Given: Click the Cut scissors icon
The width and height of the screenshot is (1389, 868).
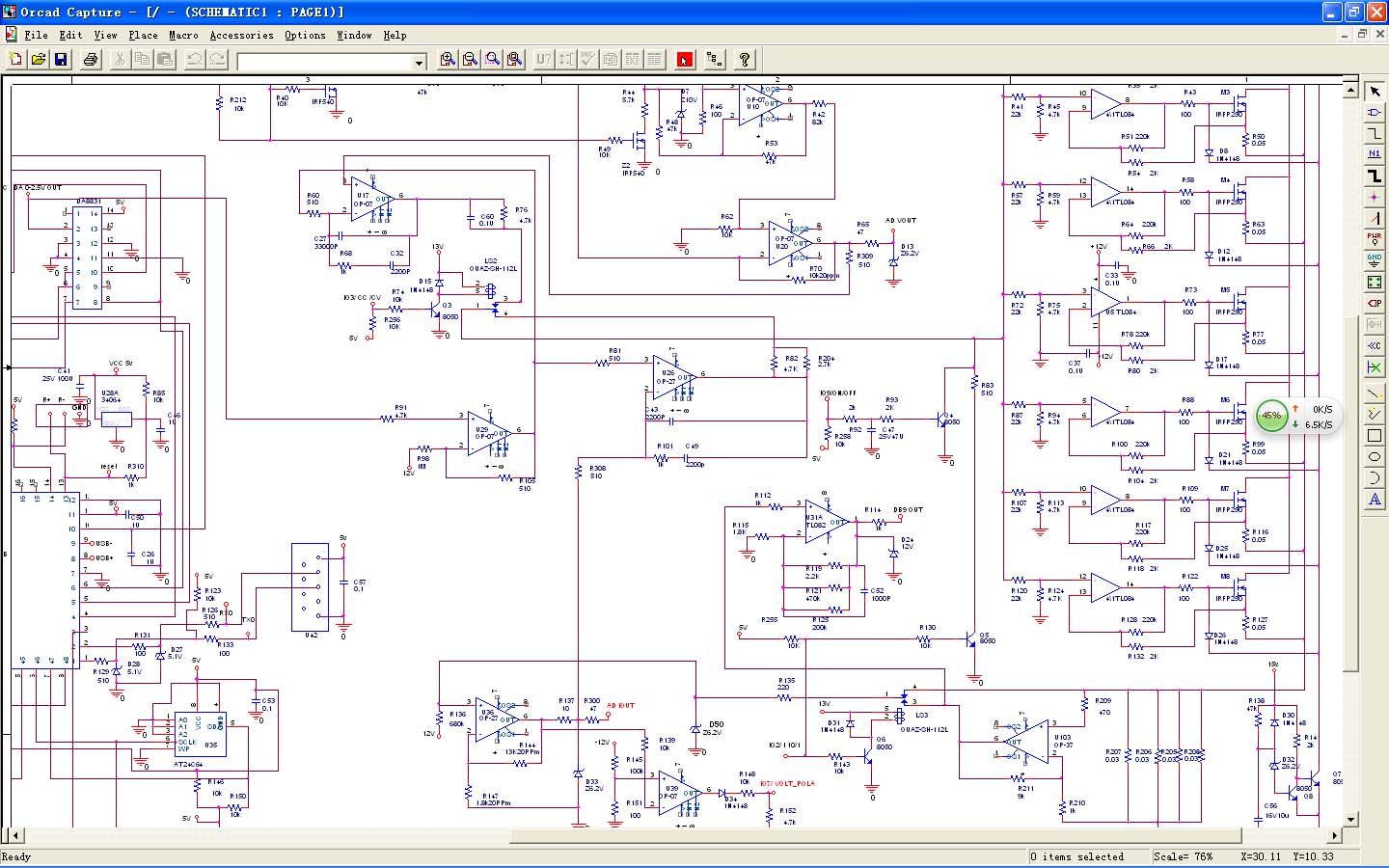Looking at the screenshot, I should click(x=120, y=60).
